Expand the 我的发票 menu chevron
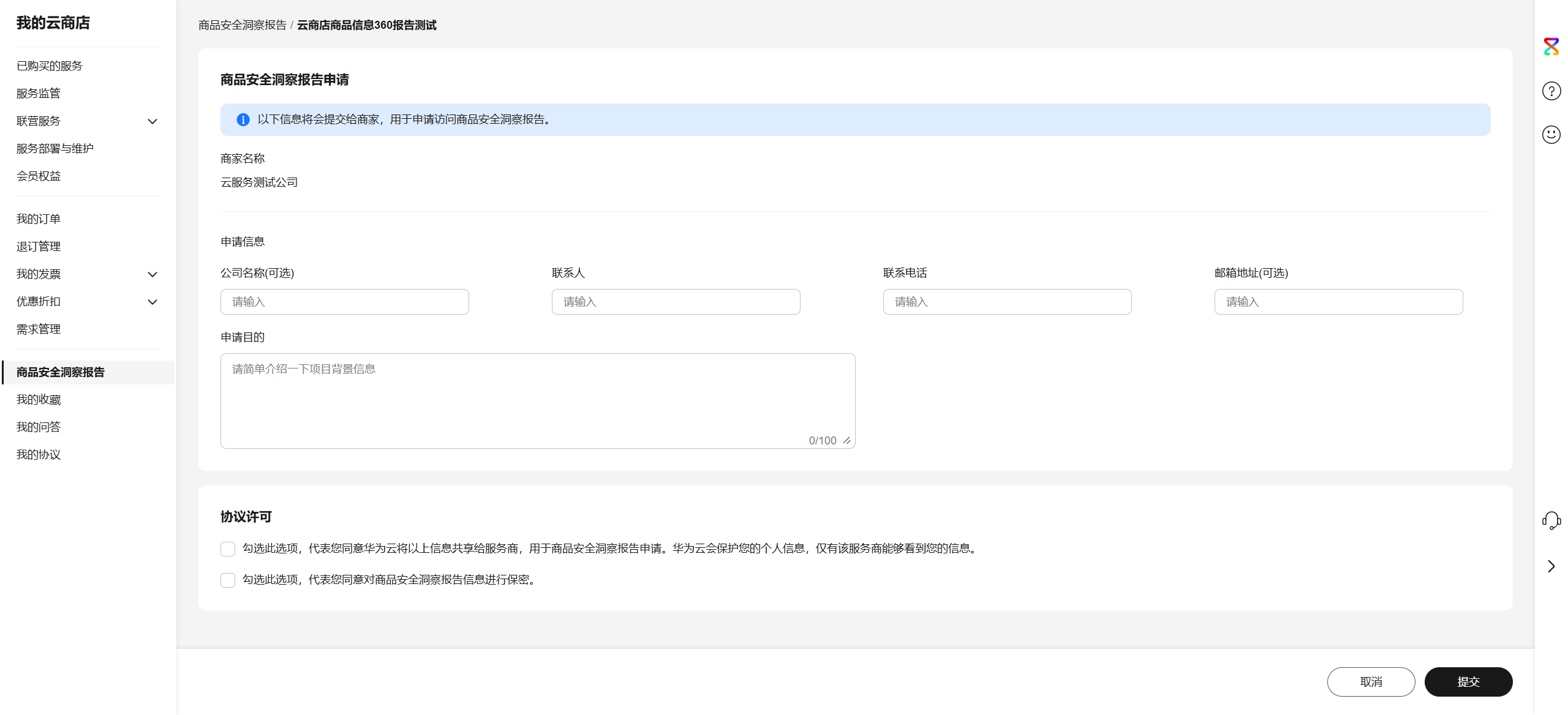Screen dimensions: 1568x715 click(153, 274)
